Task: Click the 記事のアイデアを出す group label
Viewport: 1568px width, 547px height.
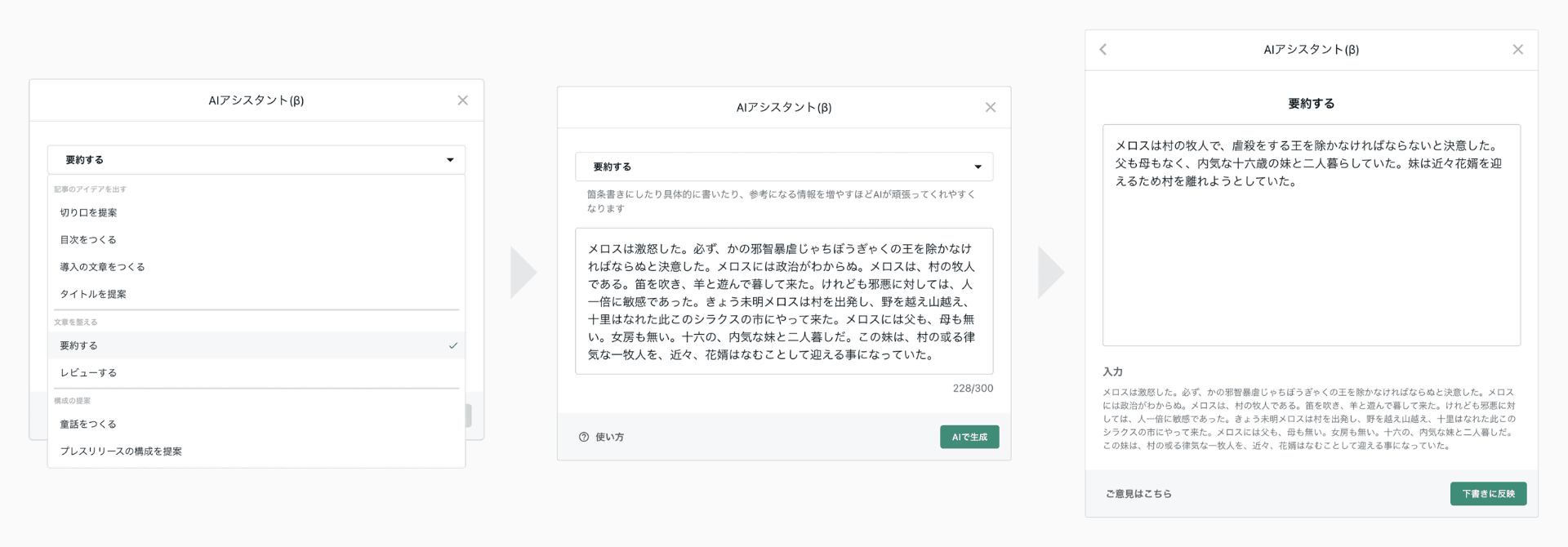Action: coord(90,189)
